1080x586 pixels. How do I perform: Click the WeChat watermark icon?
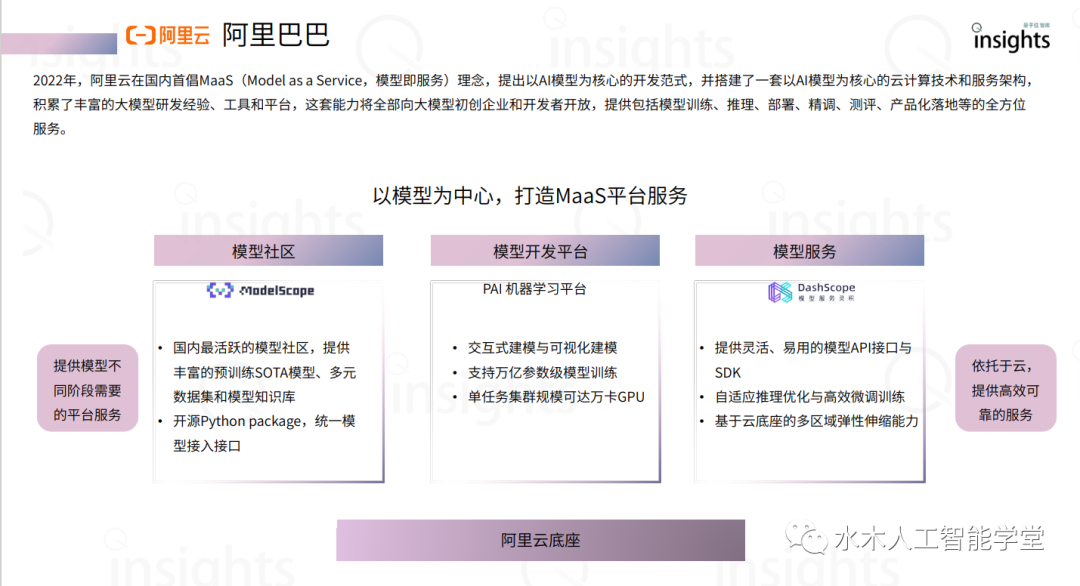pyautogui.click(x=809, y=539)
